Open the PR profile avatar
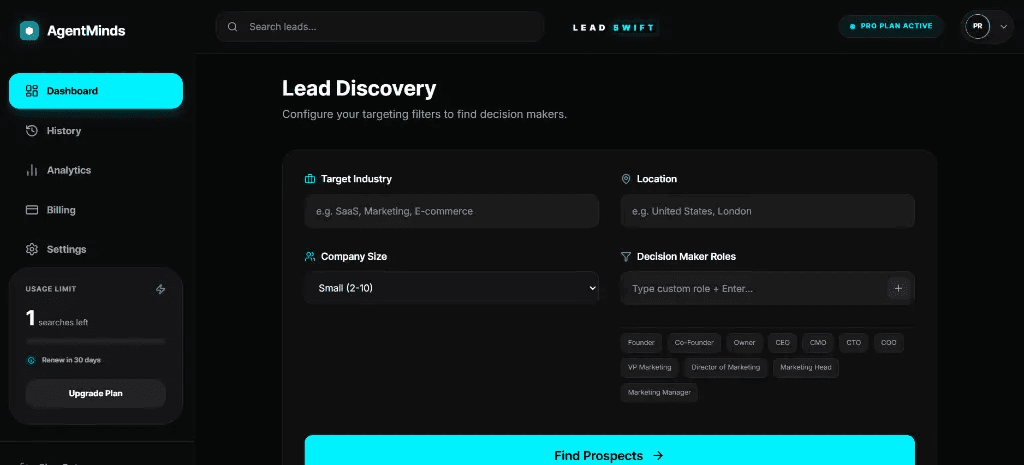The width and height of the screenshot is (1024, 465). pos(978,27)
